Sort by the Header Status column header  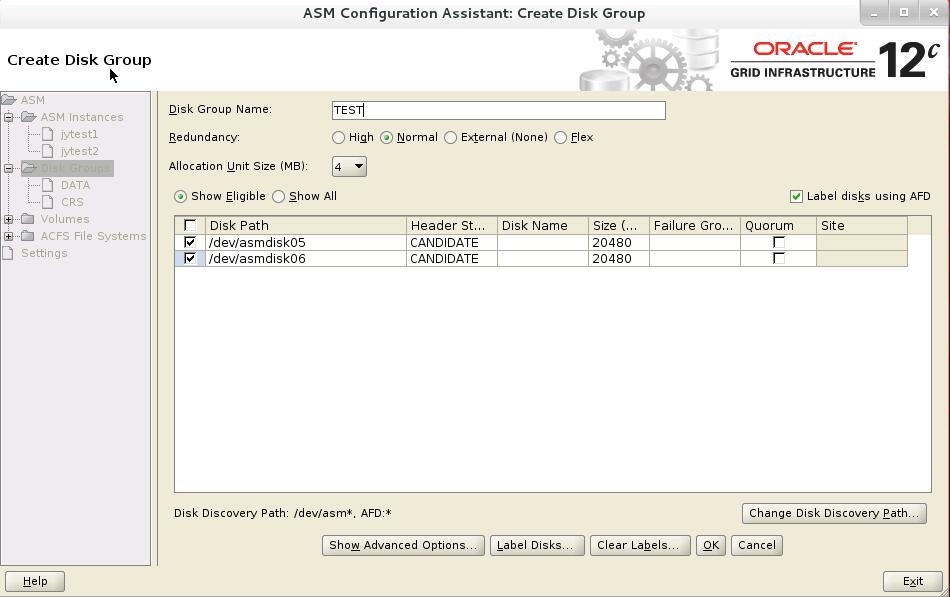pyautogui.click(x=452, y=225)
